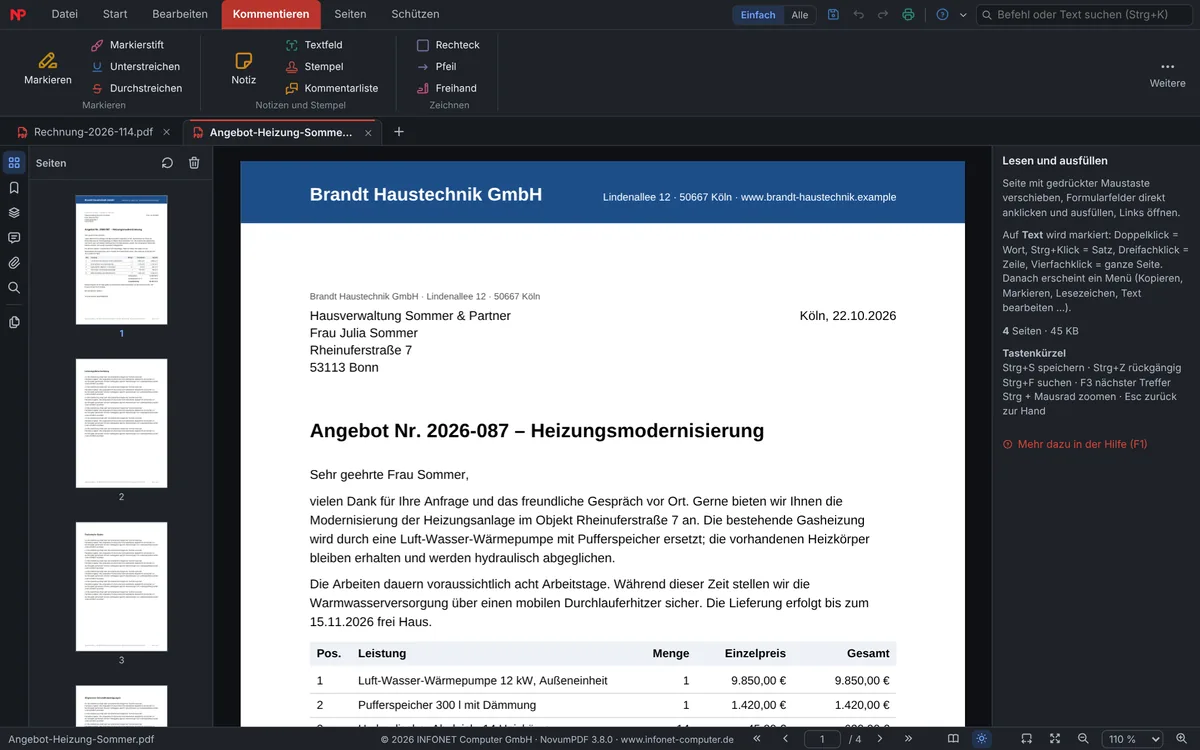Show the page thumbnails sidebar panel

[14, 163]
